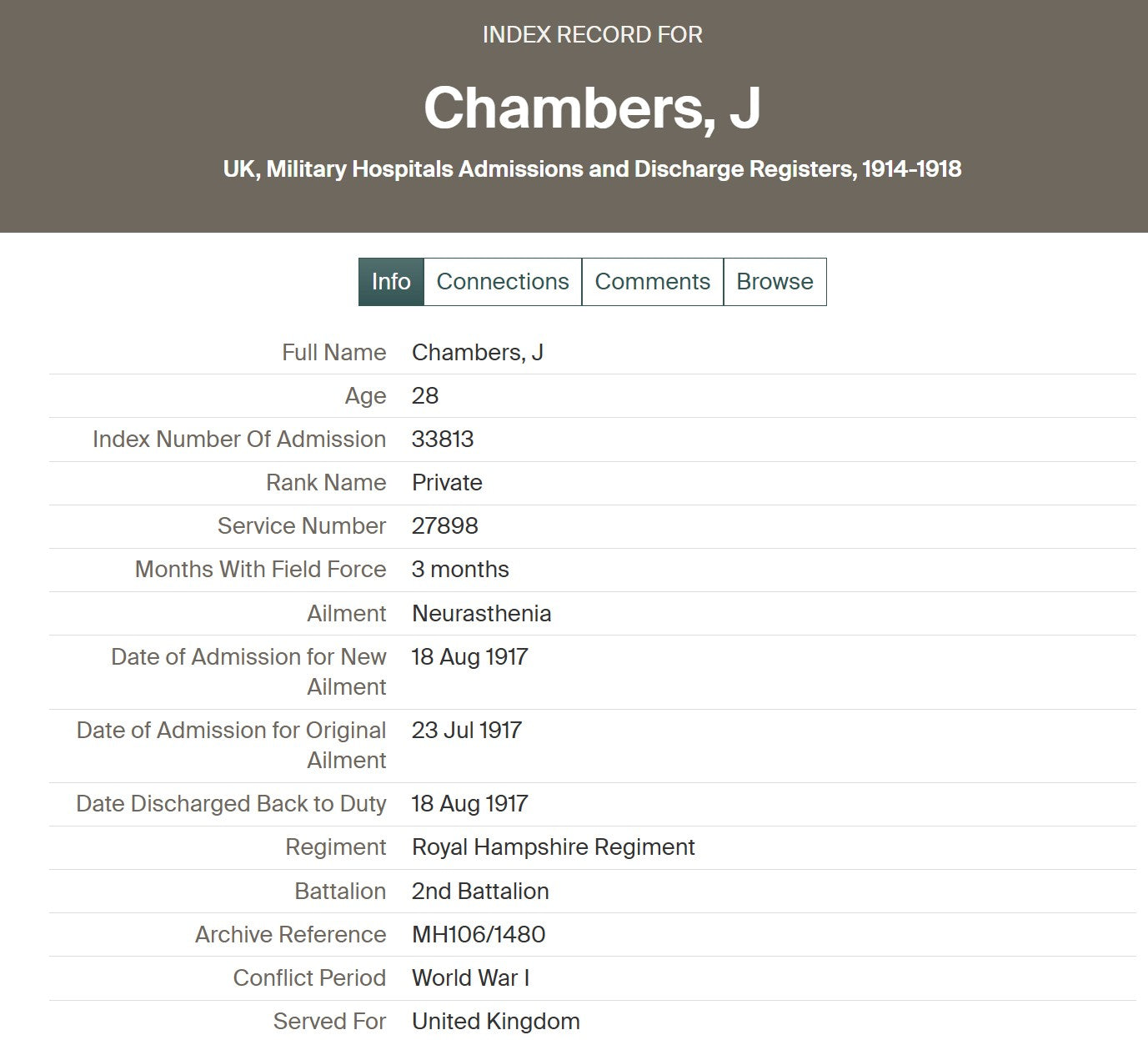1148x1040 pixels.
Task: Select the Browse tab
Action: pyautogui.click(x=775, y=282)
